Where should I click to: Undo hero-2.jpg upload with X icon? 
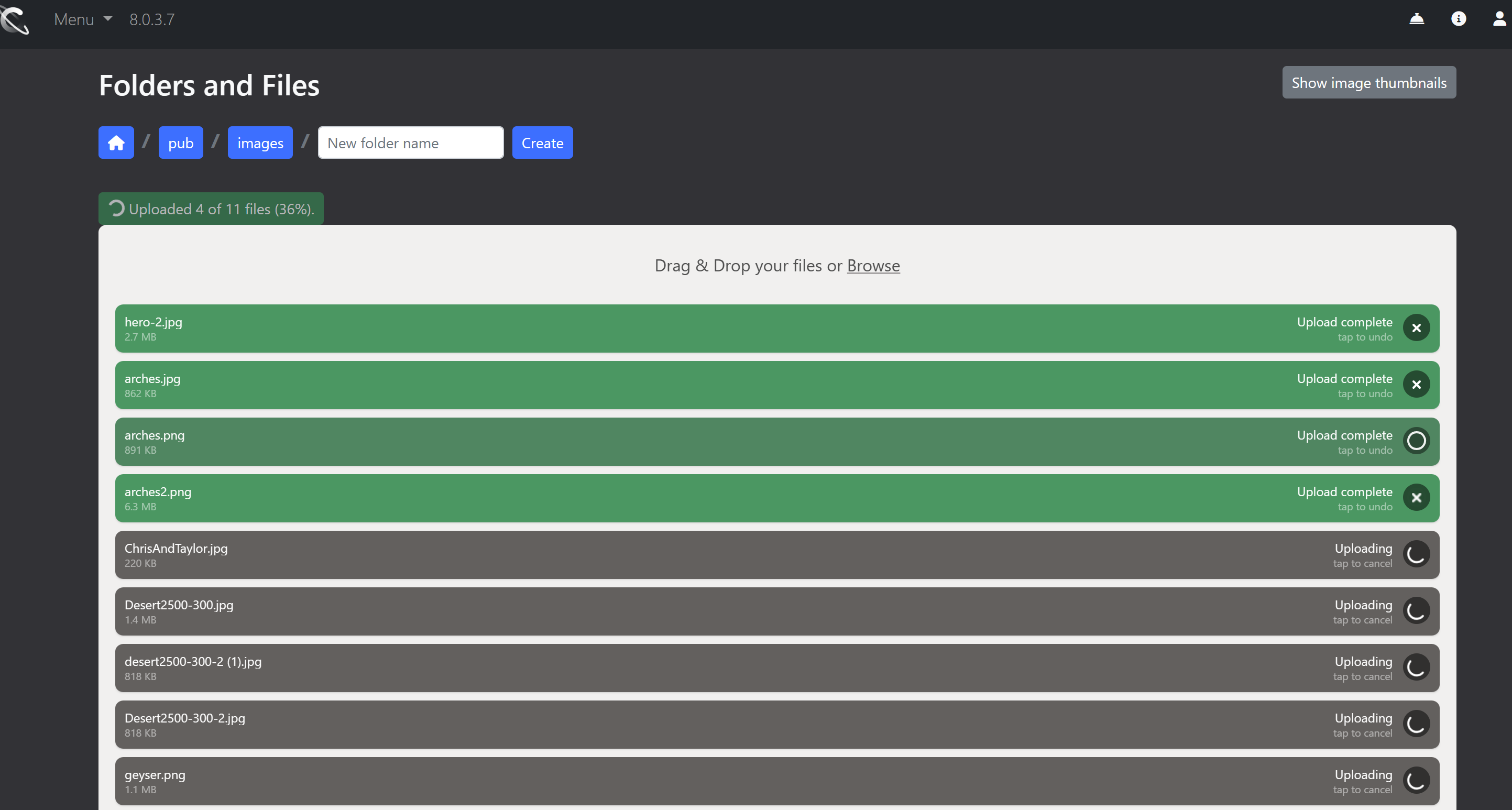click(x=1416, y=327)
